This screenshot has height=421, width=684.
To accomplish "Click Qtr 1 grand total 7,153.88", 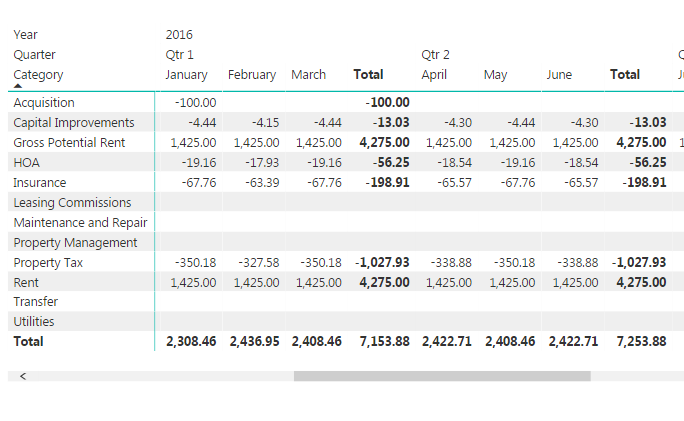I will pyautogui.click(x=384, y=341).
